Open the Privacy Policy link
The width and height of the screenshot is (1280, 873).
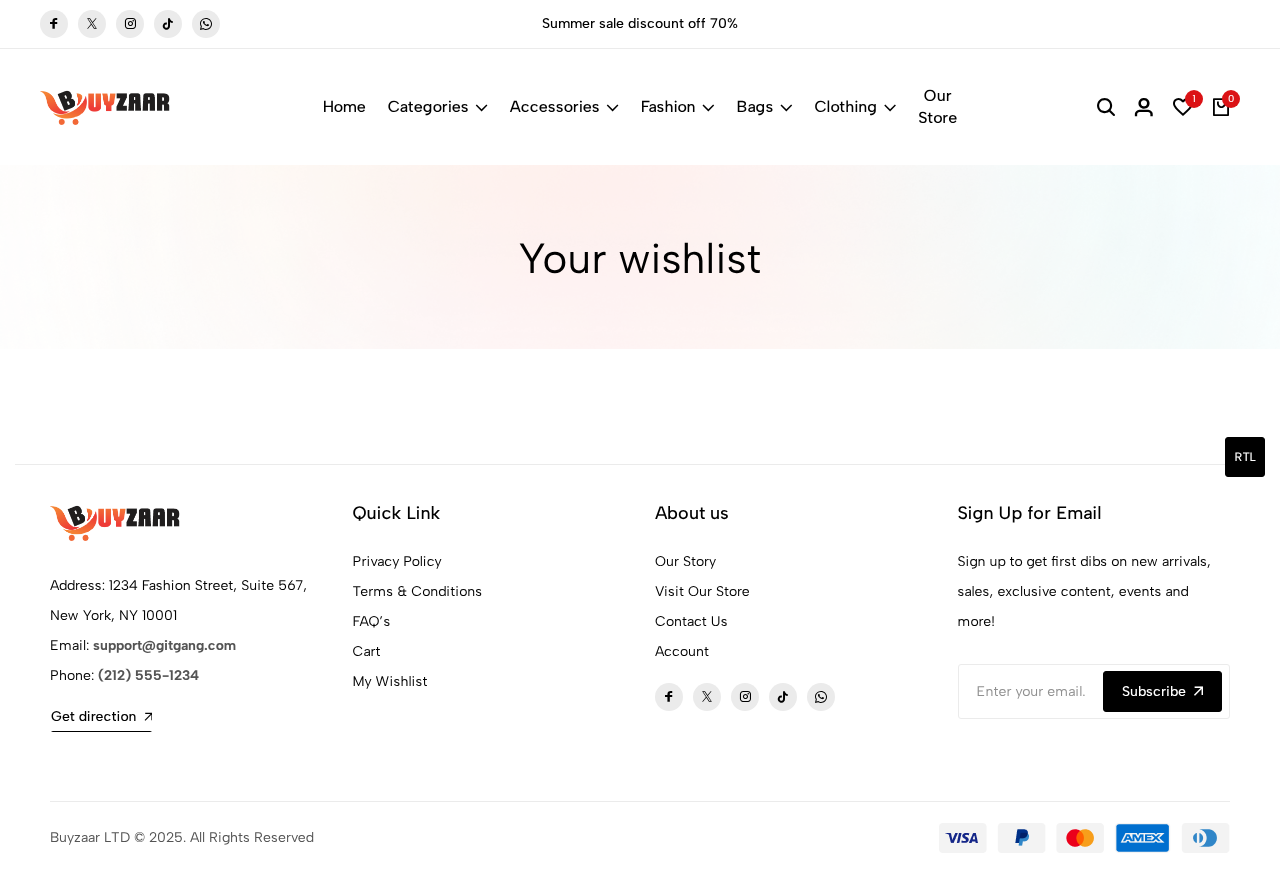(x=397, y=562)
